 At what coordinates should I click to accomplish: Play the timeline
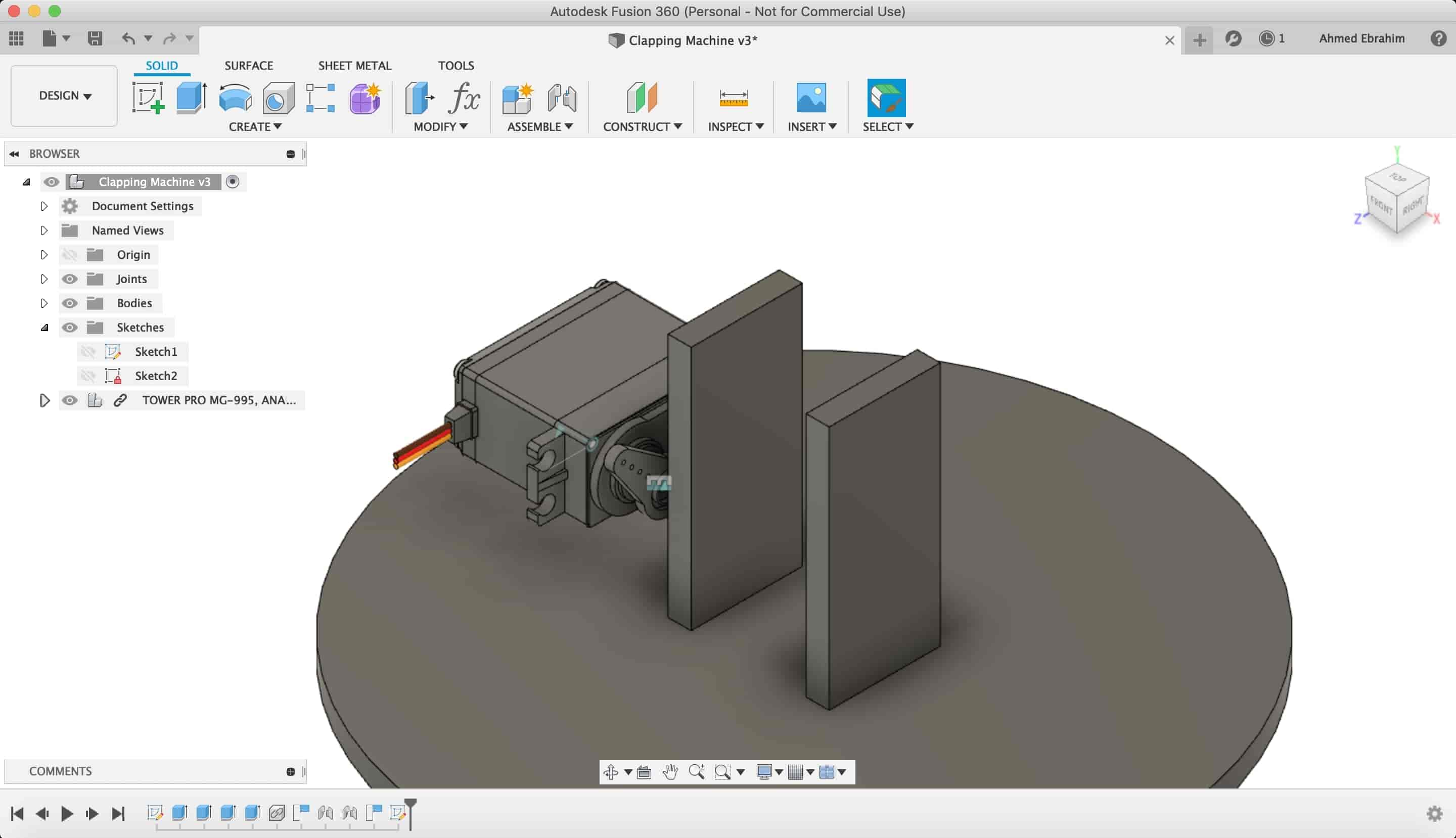(x=67, y=813)
